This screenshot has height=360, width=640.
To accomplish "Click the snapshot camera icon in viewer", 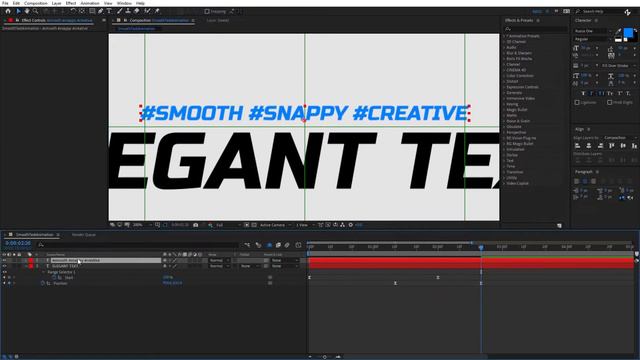I will click(196, 225).
